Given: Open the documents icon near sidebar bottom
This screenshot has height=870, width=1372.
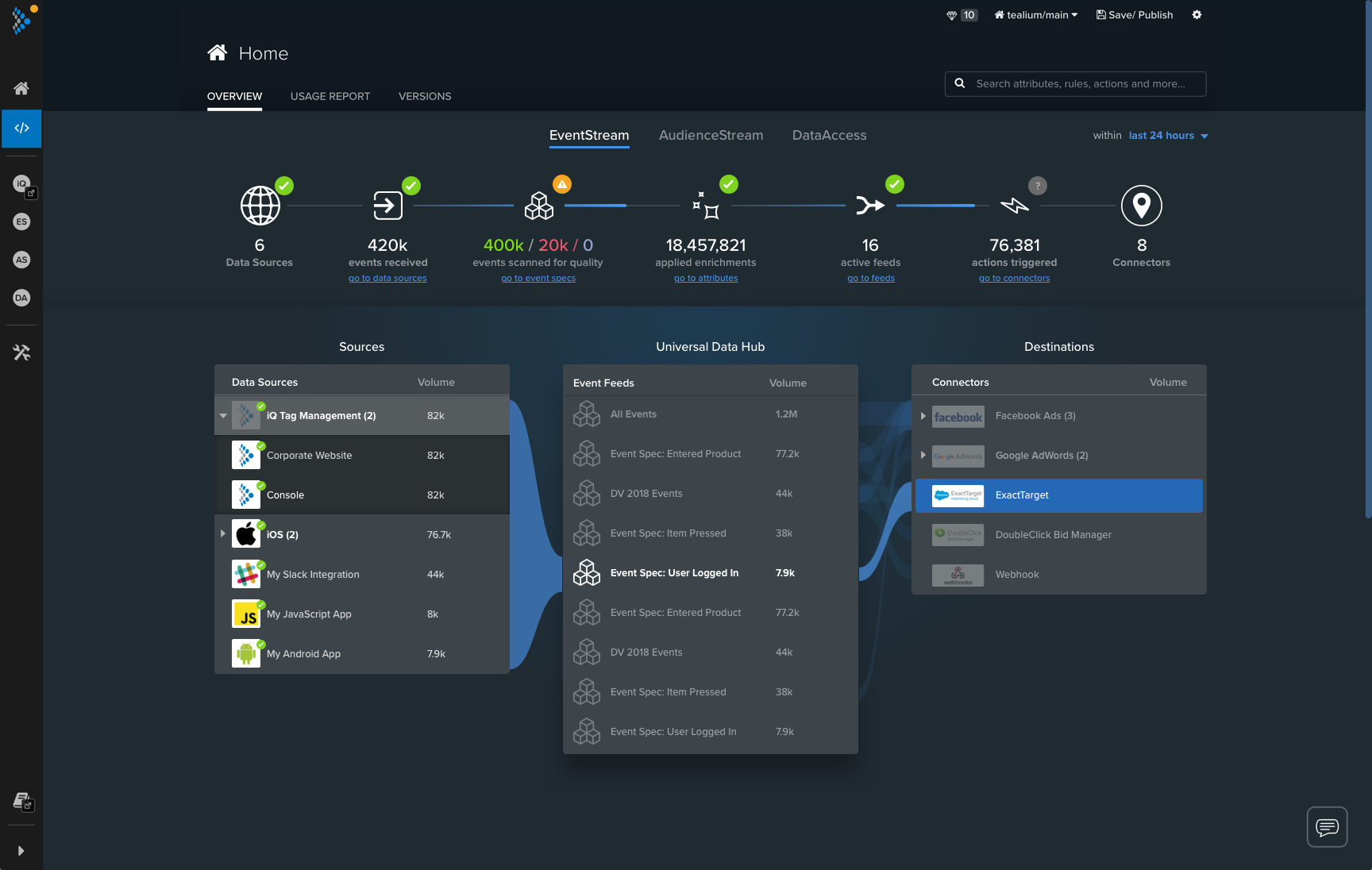Looking at the screenshot, I should tap(23, 802).
